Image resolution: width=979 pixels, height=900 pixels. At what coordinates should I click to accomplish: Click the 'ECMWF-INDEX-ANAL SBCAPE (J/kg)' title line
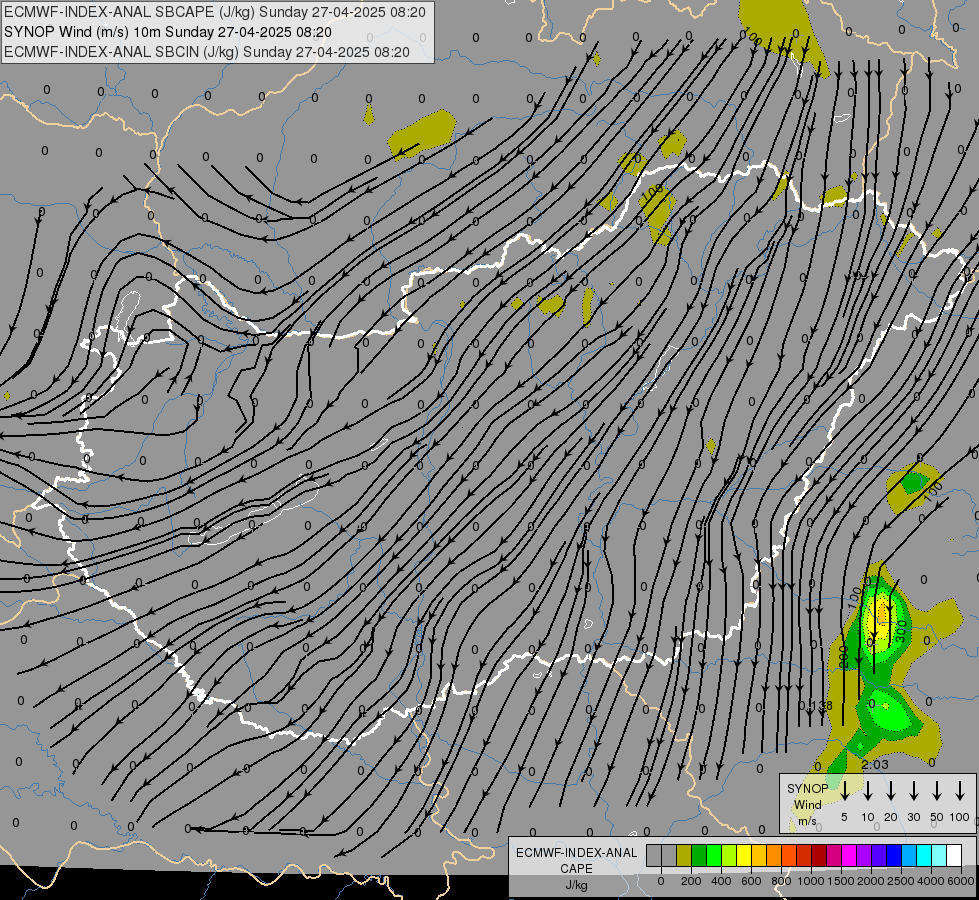coord(215,12)
